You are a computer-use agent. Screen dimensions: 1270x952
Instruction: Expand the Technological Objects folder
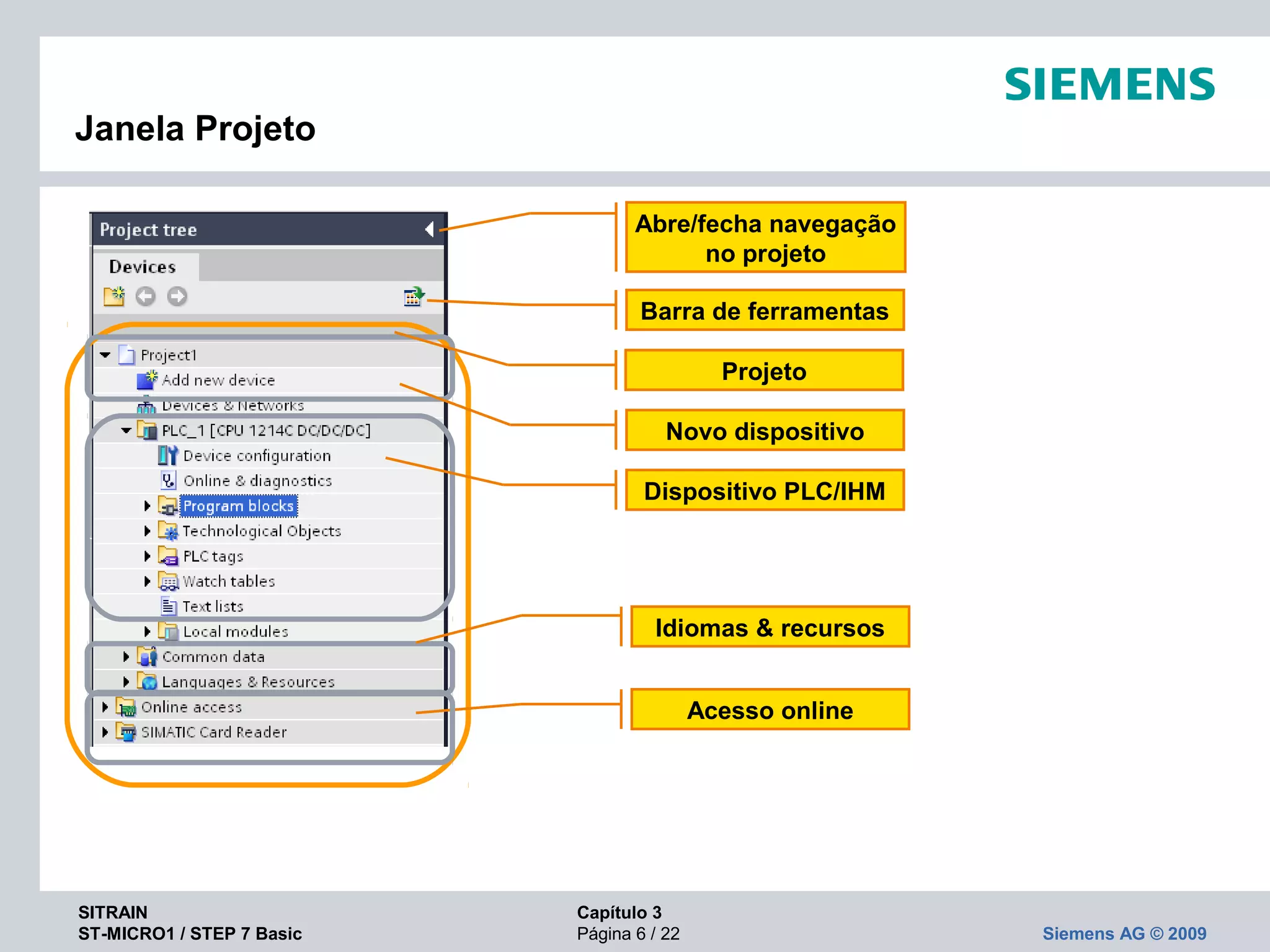coord(147,531)
